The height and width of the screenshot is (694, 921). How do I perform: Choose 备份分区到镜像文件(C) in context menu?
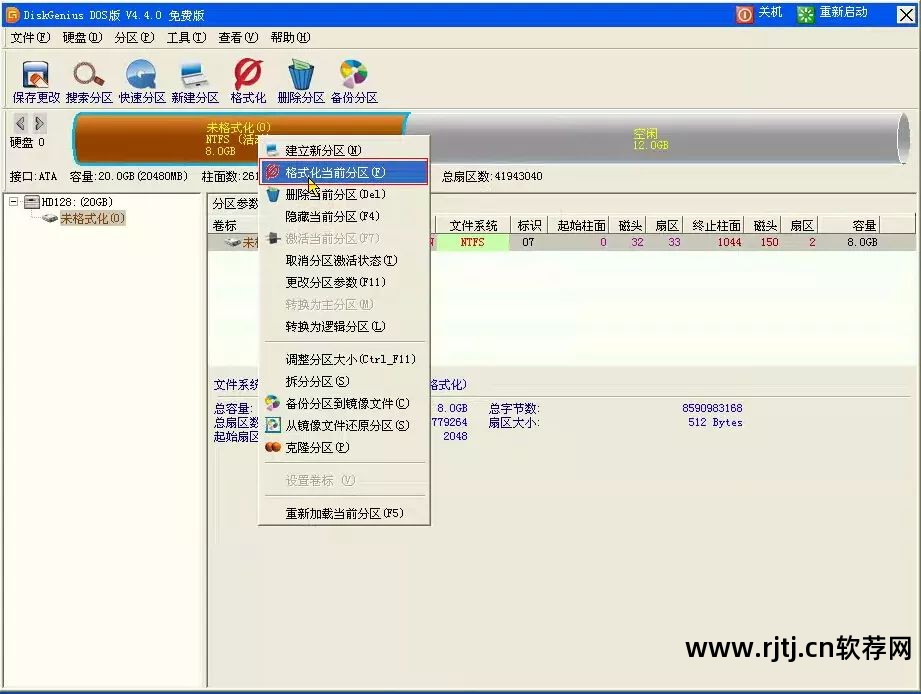[x=344, y=403]
